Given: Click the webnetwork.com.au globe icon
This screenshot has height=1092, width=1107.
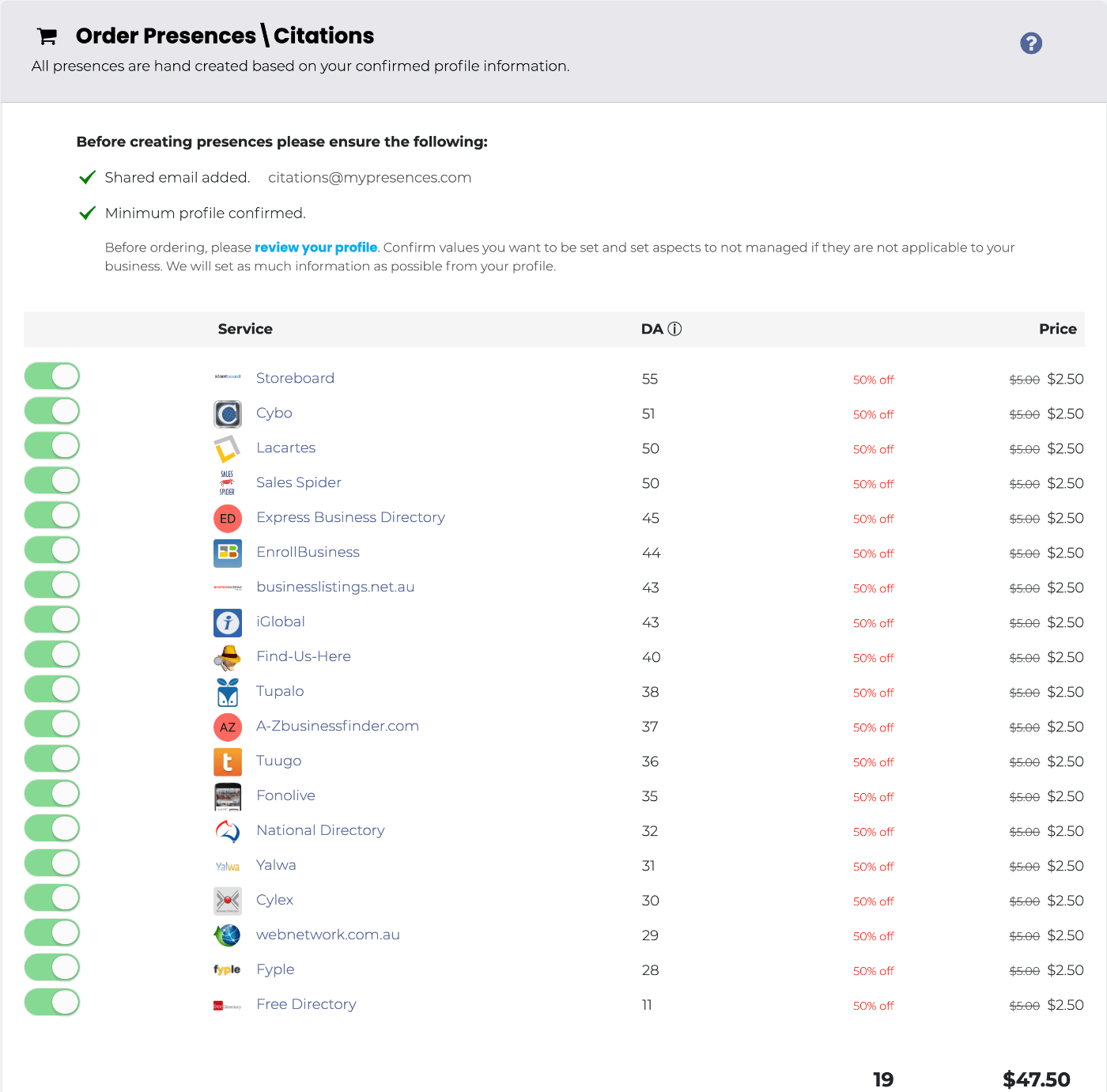Looking at the screenshot, I should (x=228, y=935).
